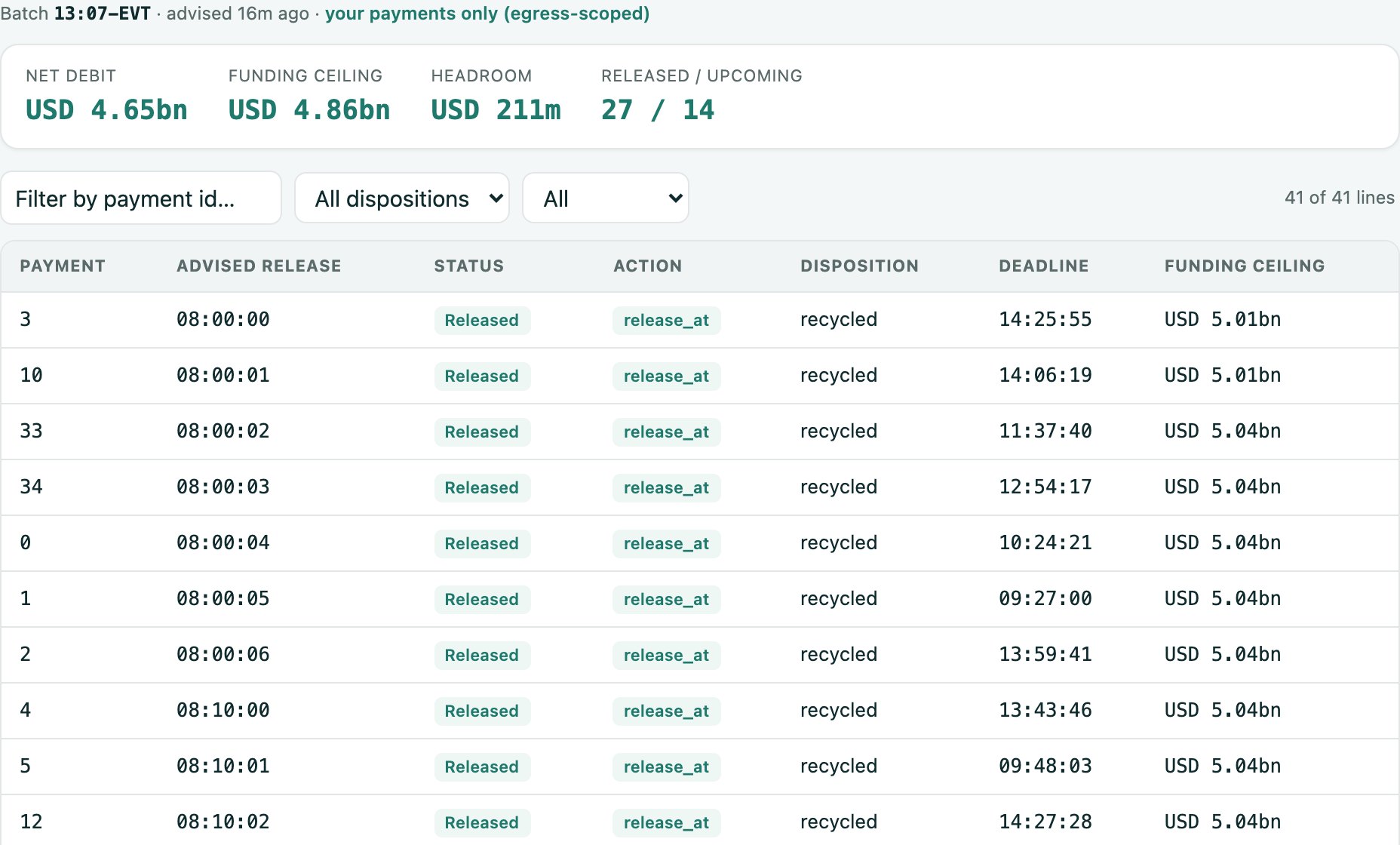The width and height of the screenshot is (1400, 845).
Task: Open the second All filter dropdown
Action: 606,198
